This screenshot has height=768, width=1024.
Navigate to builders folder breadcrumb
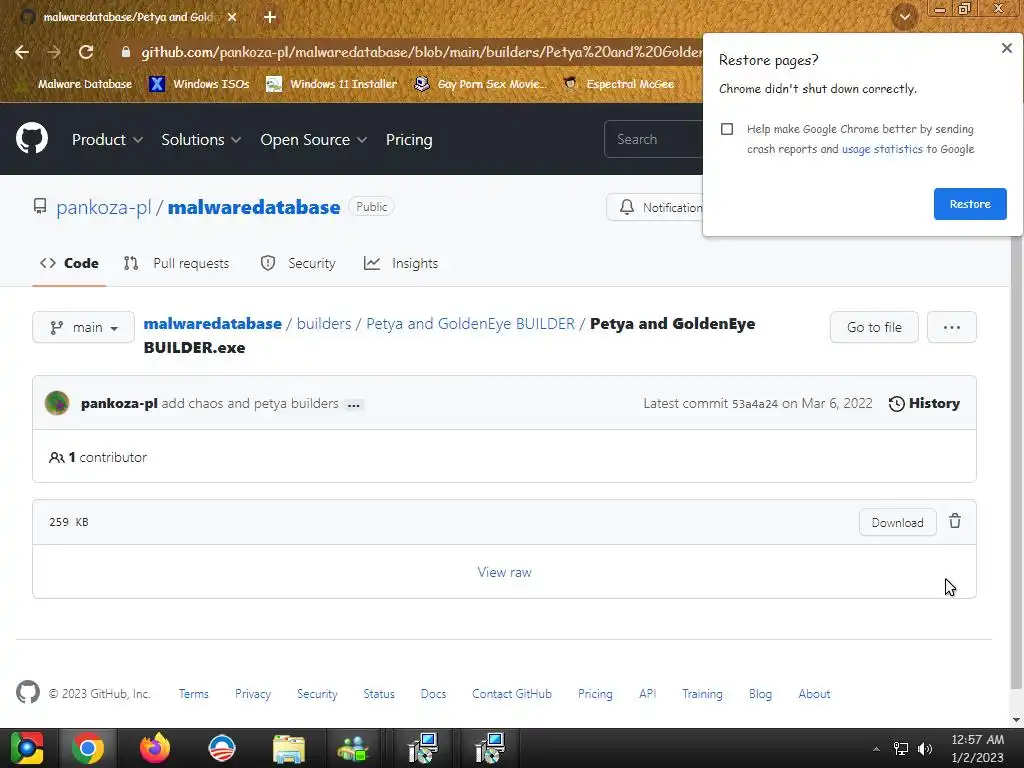(x=324, y=324)
